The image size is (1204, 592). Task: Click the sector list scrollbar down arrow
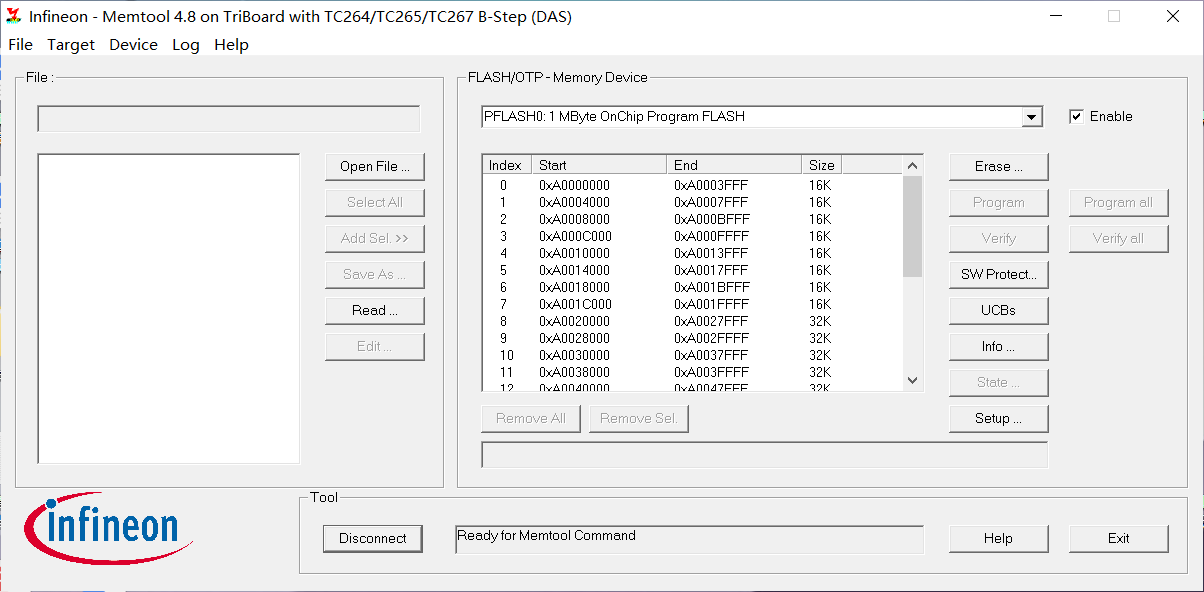click(x=911, y=380)
